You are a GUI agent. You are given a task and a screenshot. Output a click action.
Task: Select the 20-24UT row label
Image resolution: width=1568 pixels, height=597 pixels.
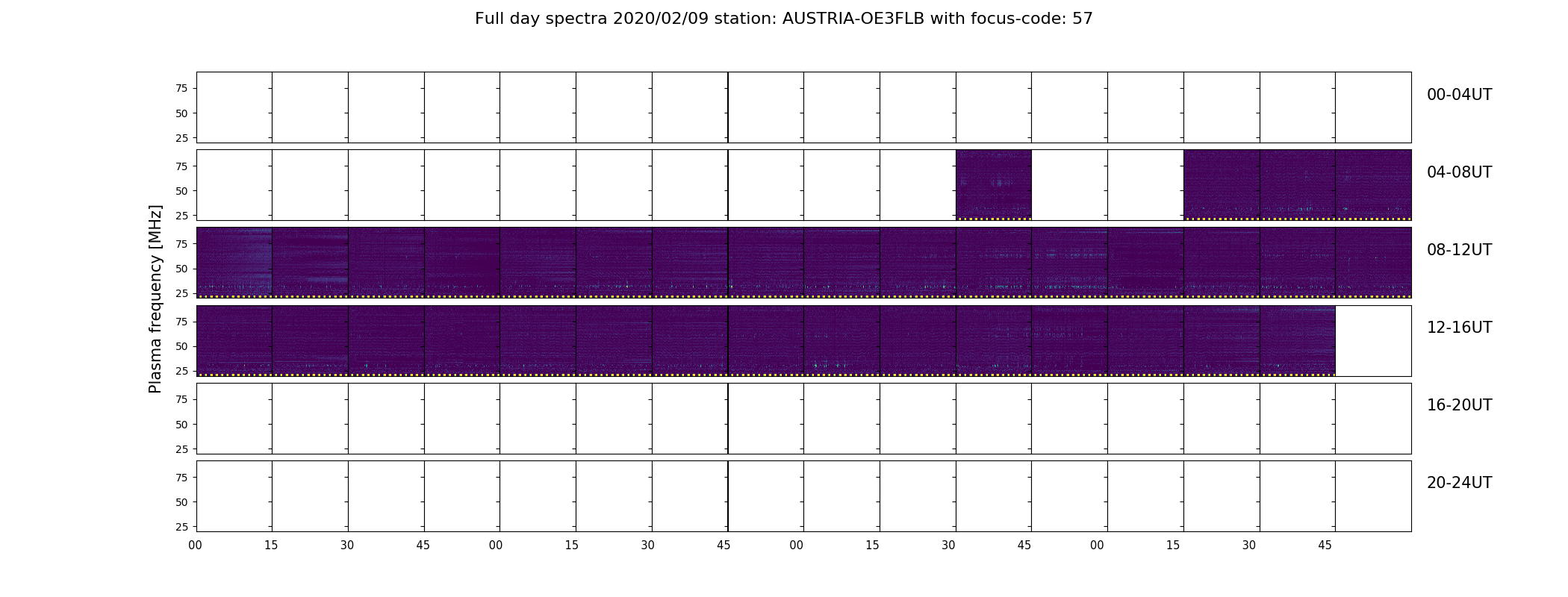(1459, 483)
